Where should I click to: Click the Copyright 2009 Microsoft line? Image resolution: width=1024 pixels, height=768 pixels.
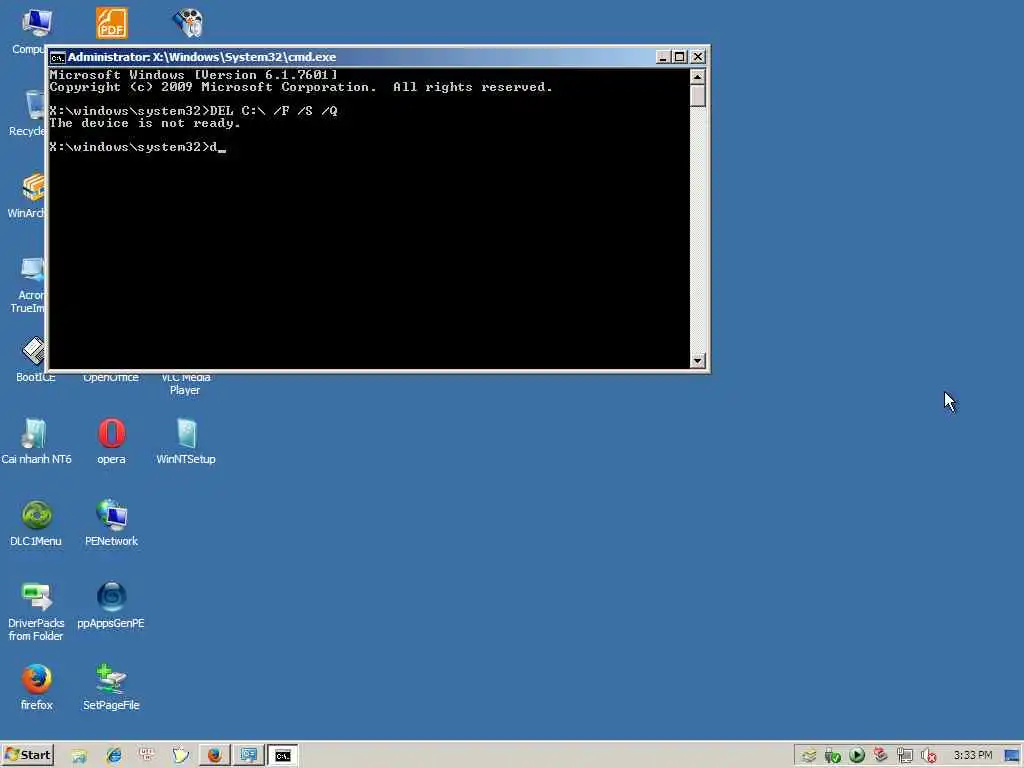point(301,88)
